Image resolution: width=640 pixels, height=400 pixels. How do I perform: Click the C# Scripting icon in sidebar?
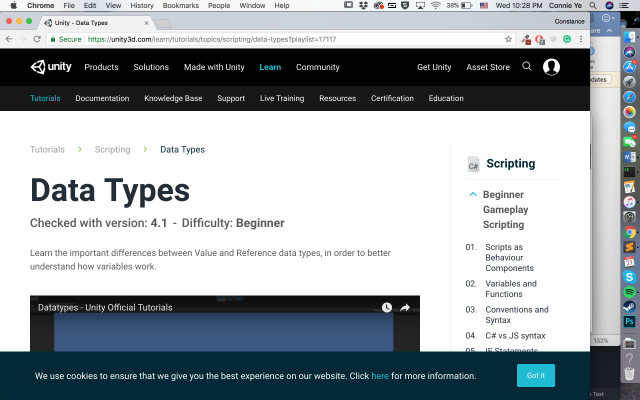[x=473, y=164]
